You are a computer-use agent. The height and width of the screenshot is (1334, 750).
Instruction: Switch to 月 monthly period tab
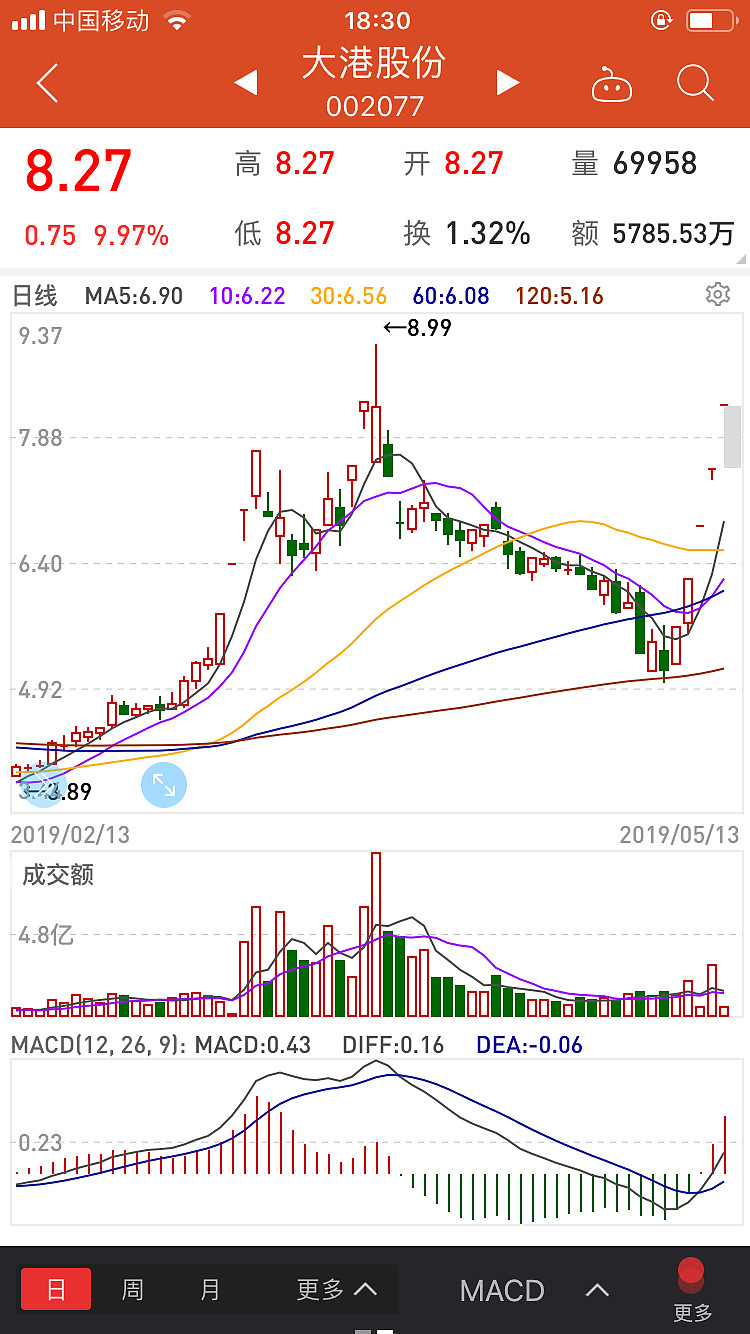[x=210, y=1289]
